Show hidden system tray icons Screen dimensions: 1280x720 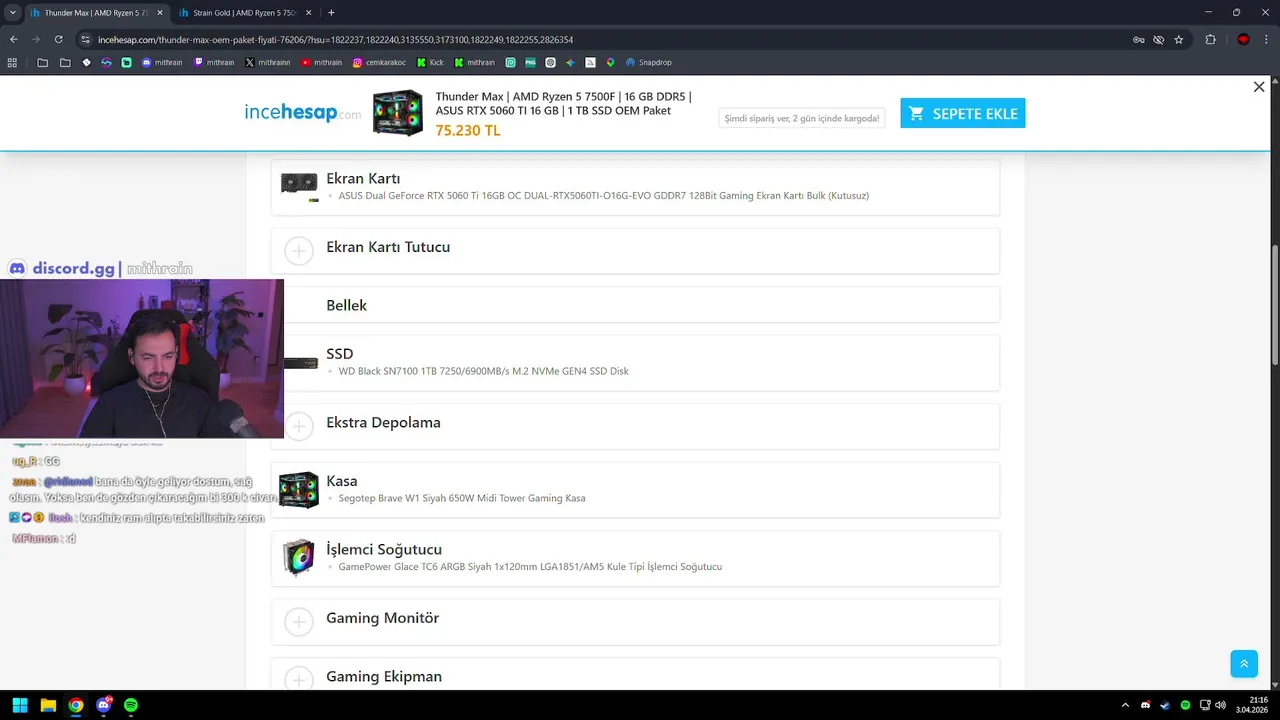pyautogui.click(x=1125, y=705)
